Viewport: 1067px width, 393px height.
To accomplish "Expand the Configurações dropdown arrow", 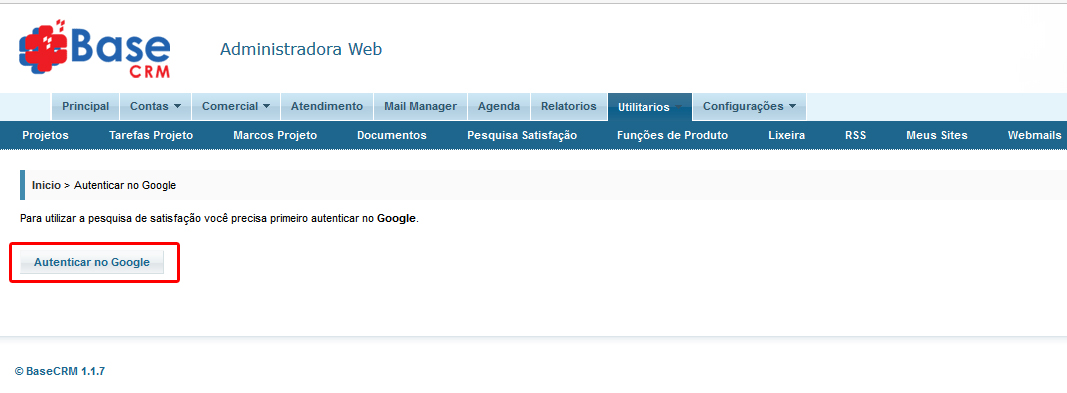I will (x=792, y=107).
